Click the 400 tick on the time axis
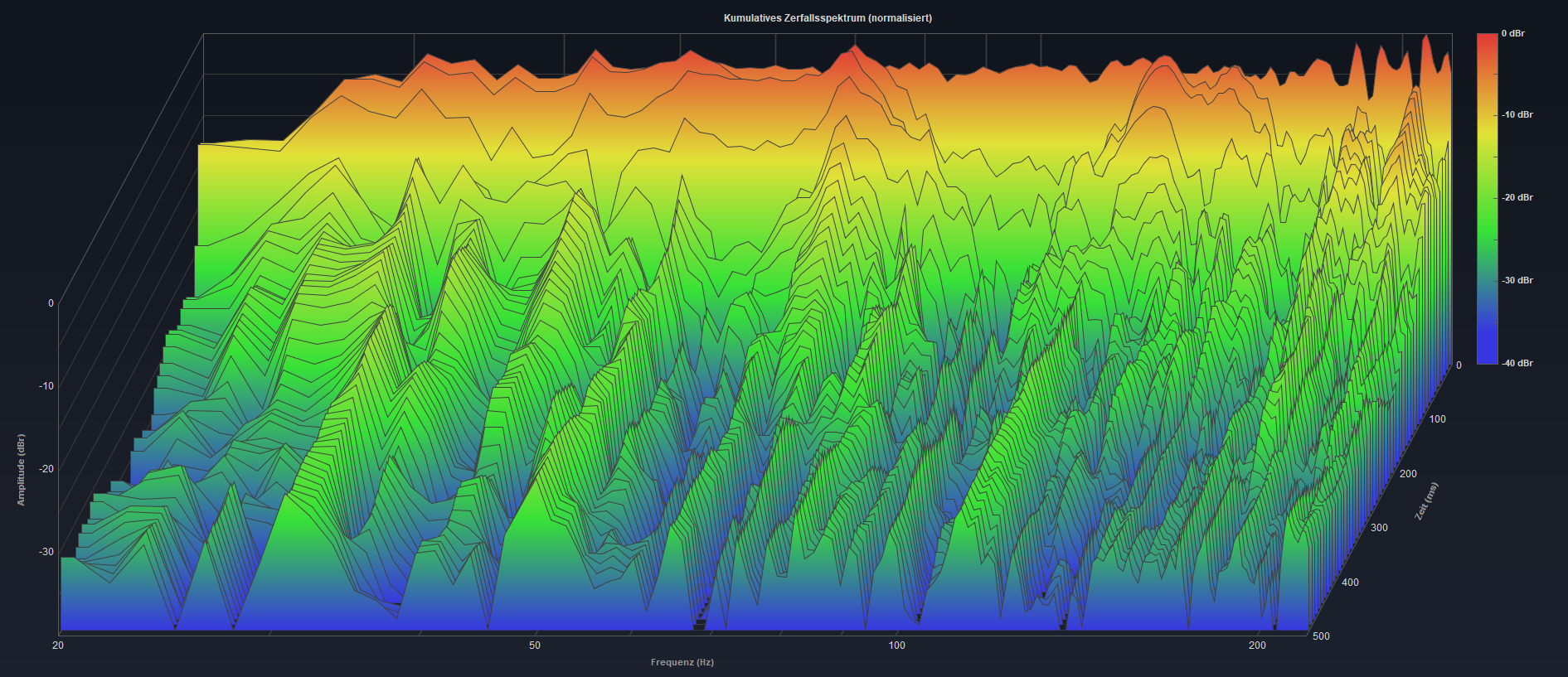 pos(1350,583)
